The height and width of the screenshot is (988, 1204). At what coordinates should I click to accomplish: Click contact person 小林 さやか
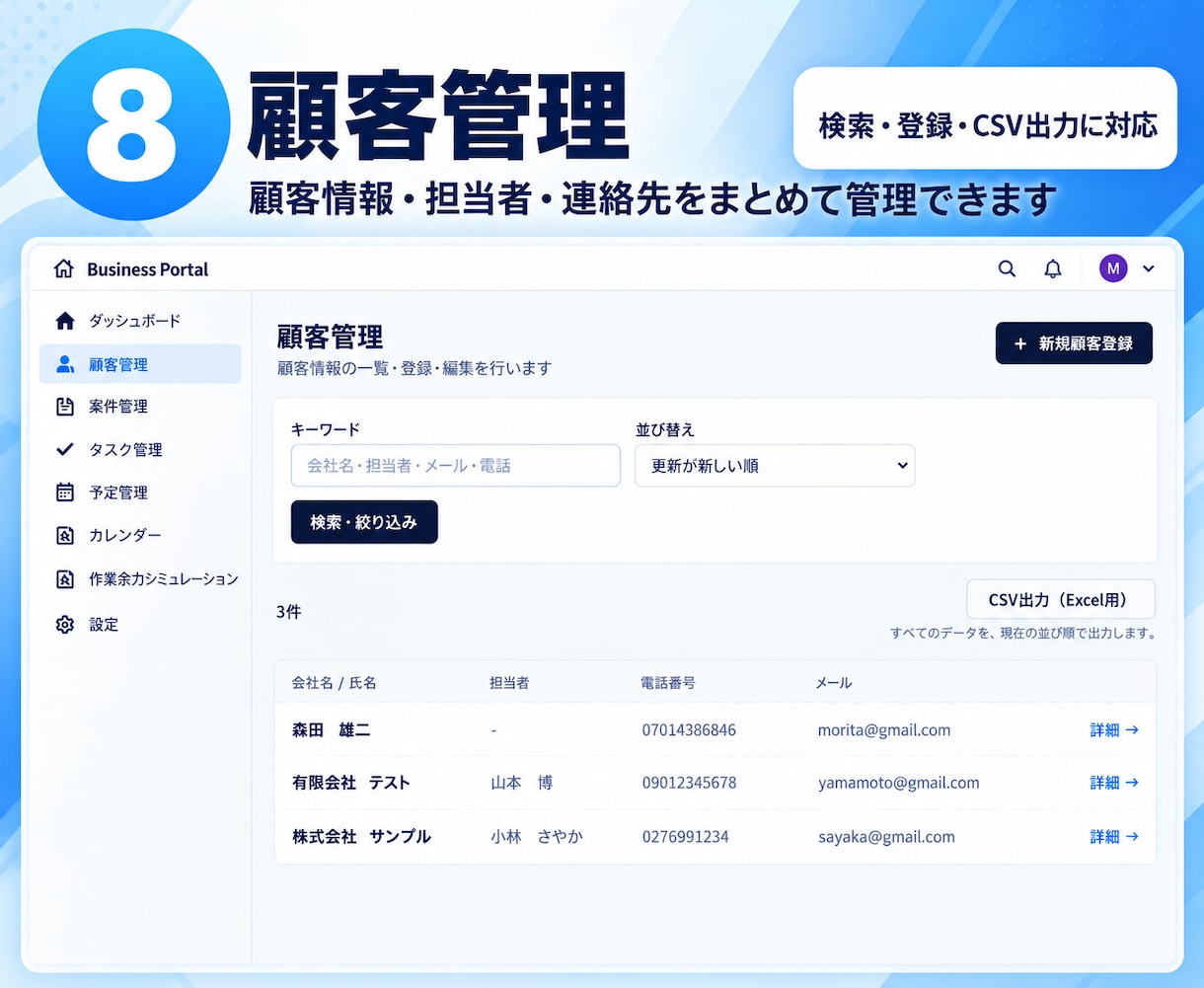537,836
